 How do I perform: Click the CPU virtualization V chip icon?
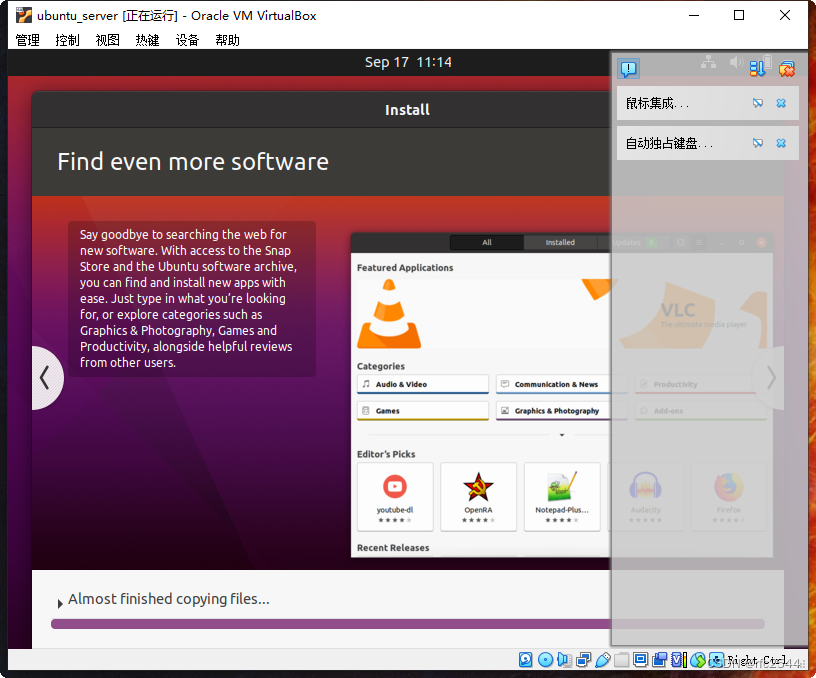[679, 660]
